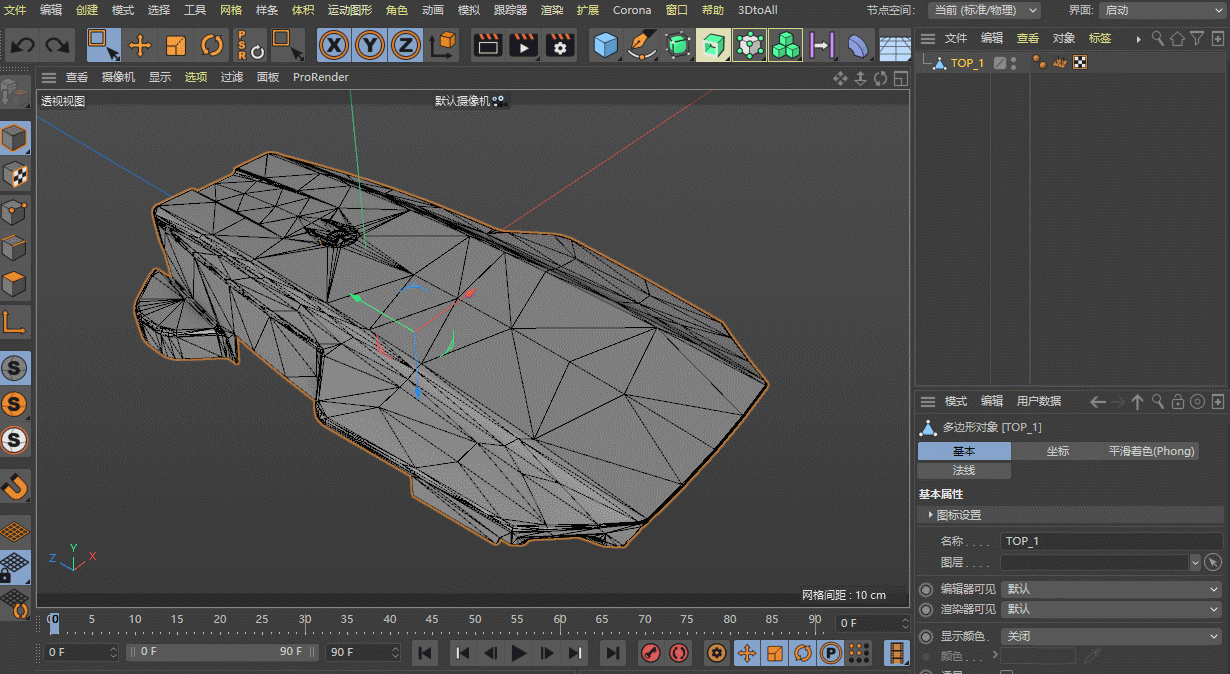This screenshot has width=1230, height=674.
Task: Click the frame 0 timeline playhead marker
Action: pyautogui.click(x=54, y=623)
